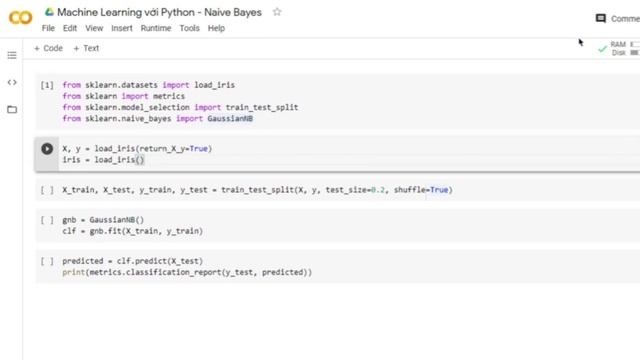Open the code snippets sidebar icon
Viewport: 640px width, 360px height.
tap(12, 82)
